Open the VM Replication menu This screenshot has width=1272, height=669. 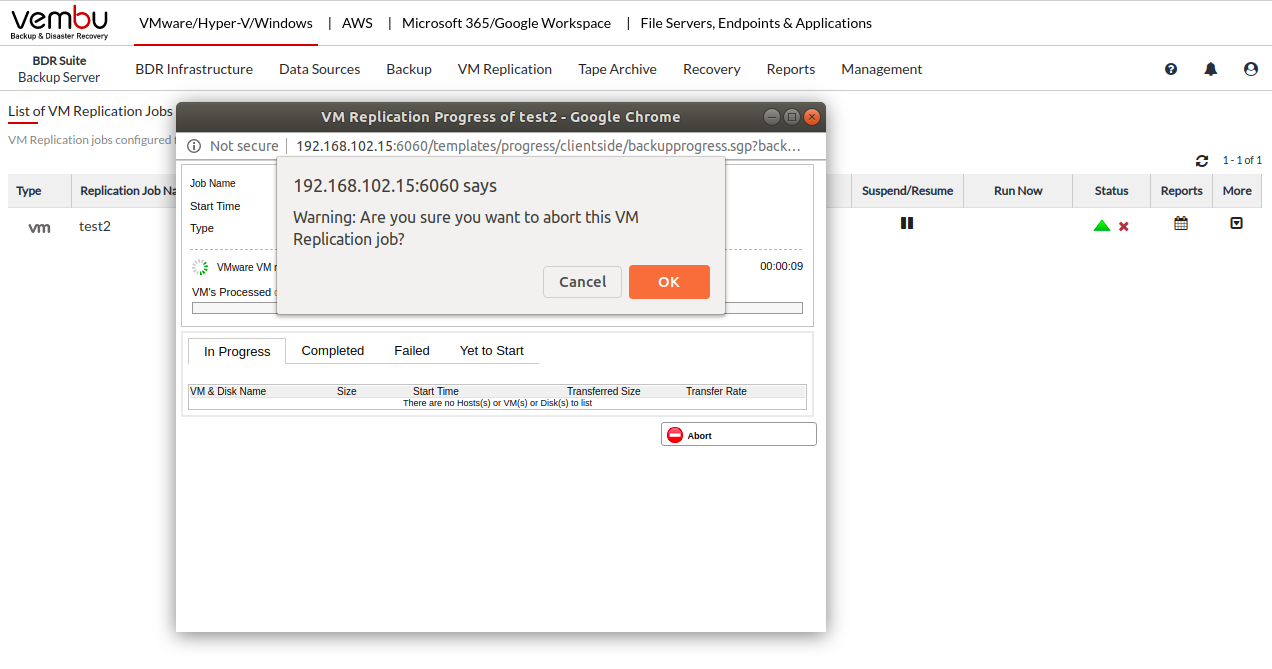click(x=504, y=69)
